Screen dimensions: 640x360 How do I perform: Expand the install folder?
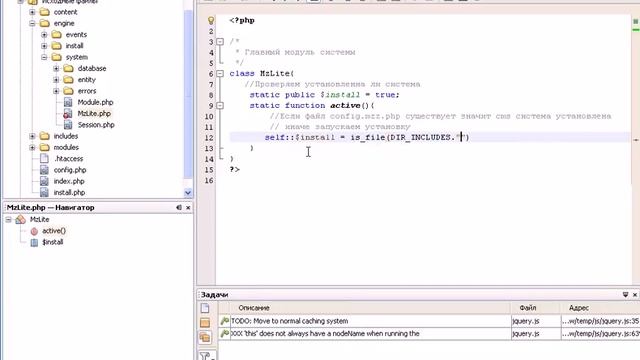click(x=44, y=46)
